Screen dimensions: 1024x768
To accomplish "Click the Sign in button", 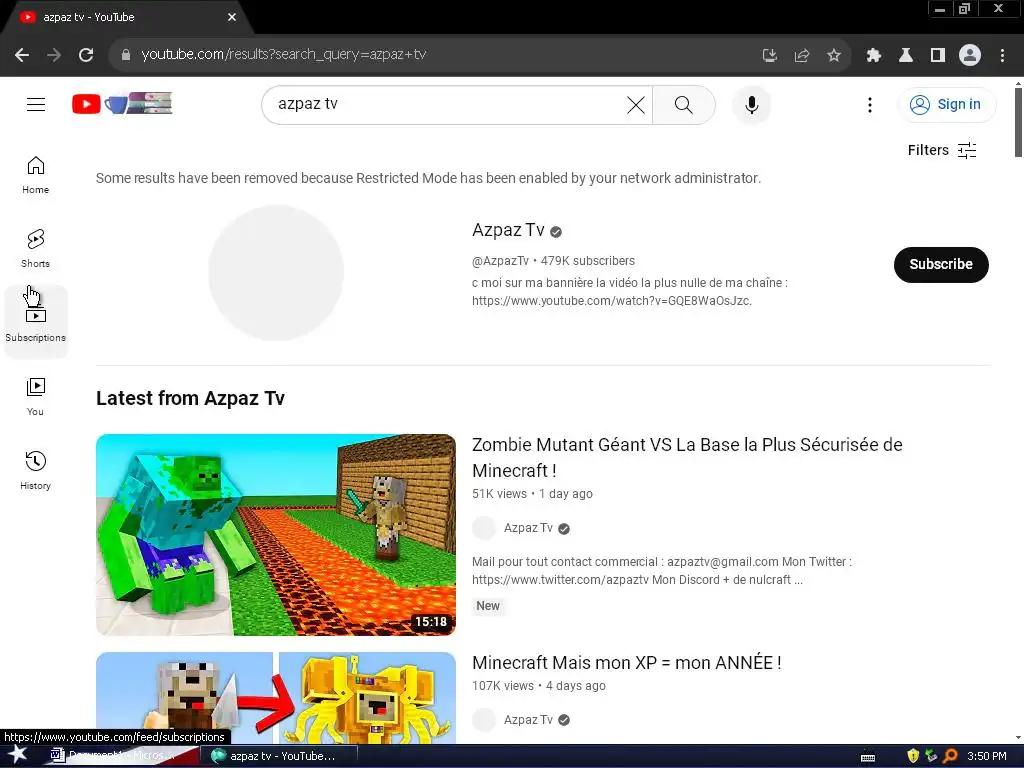I will [946, 104].
